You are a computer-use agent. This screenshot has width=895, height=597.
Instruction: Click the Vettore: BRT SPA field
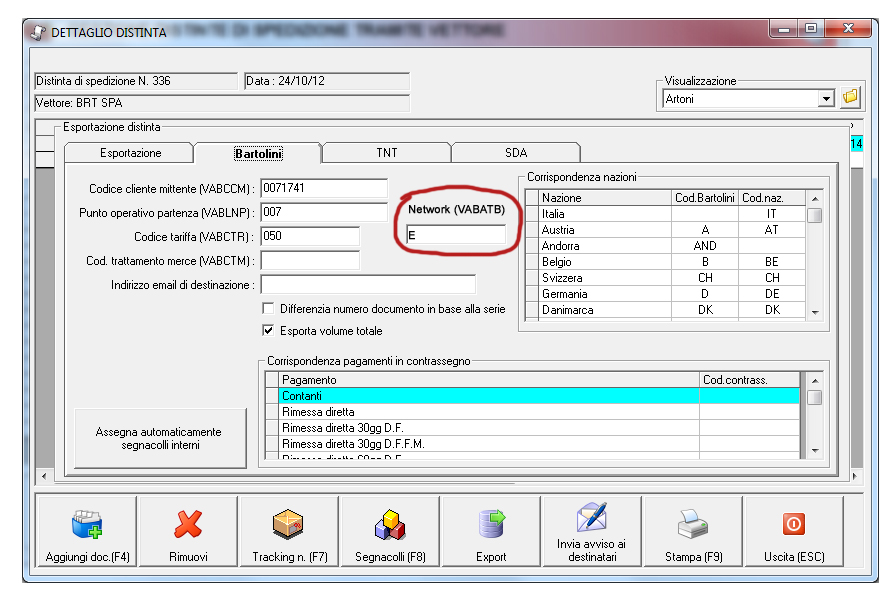click(222, 103)
